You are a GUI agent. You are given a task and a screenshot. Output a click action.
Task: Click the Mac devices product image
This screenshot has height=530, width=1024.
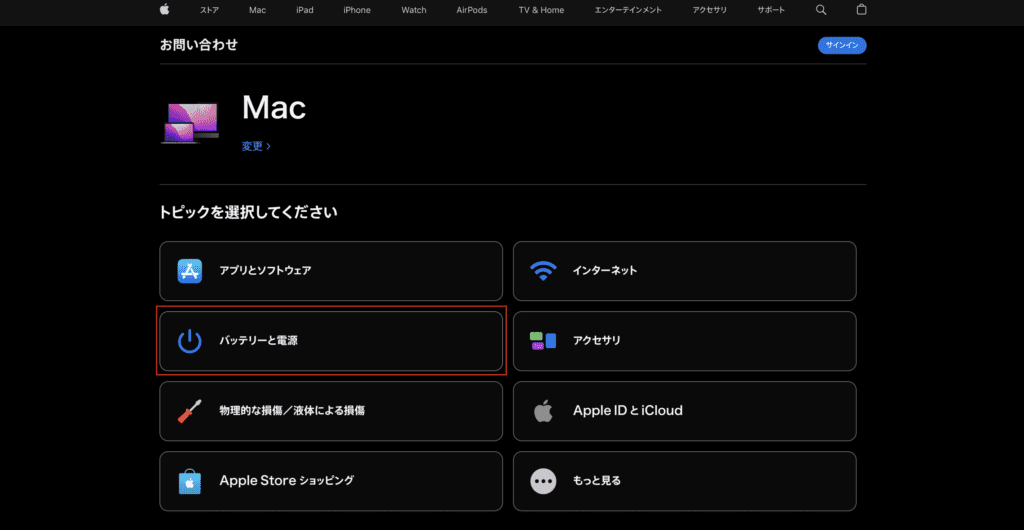pyautogui.click(x=189, y=123)
